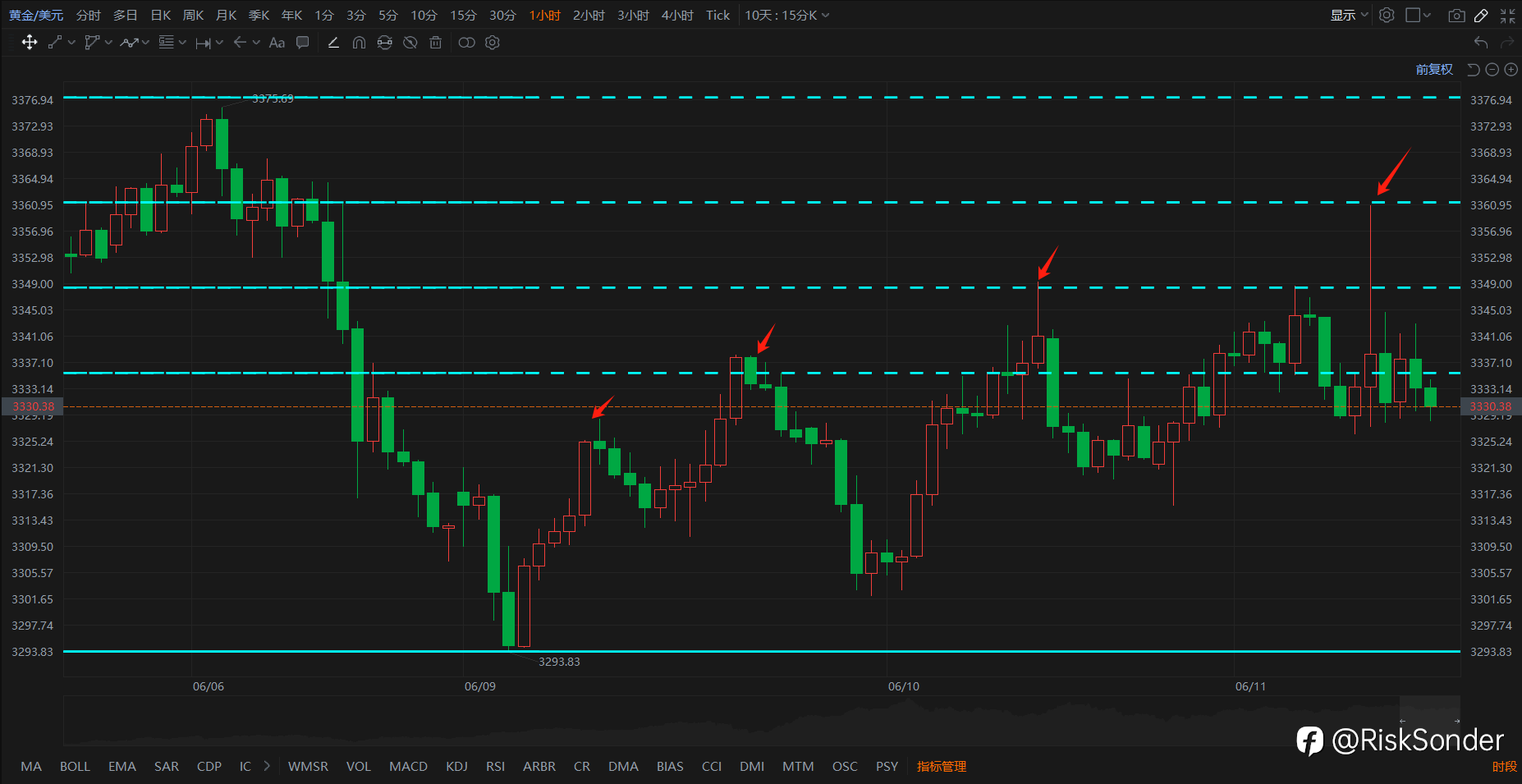Delete drawings with the trash icon
Viewport: 1522px width, 784px height.
[x=436, y=43]
